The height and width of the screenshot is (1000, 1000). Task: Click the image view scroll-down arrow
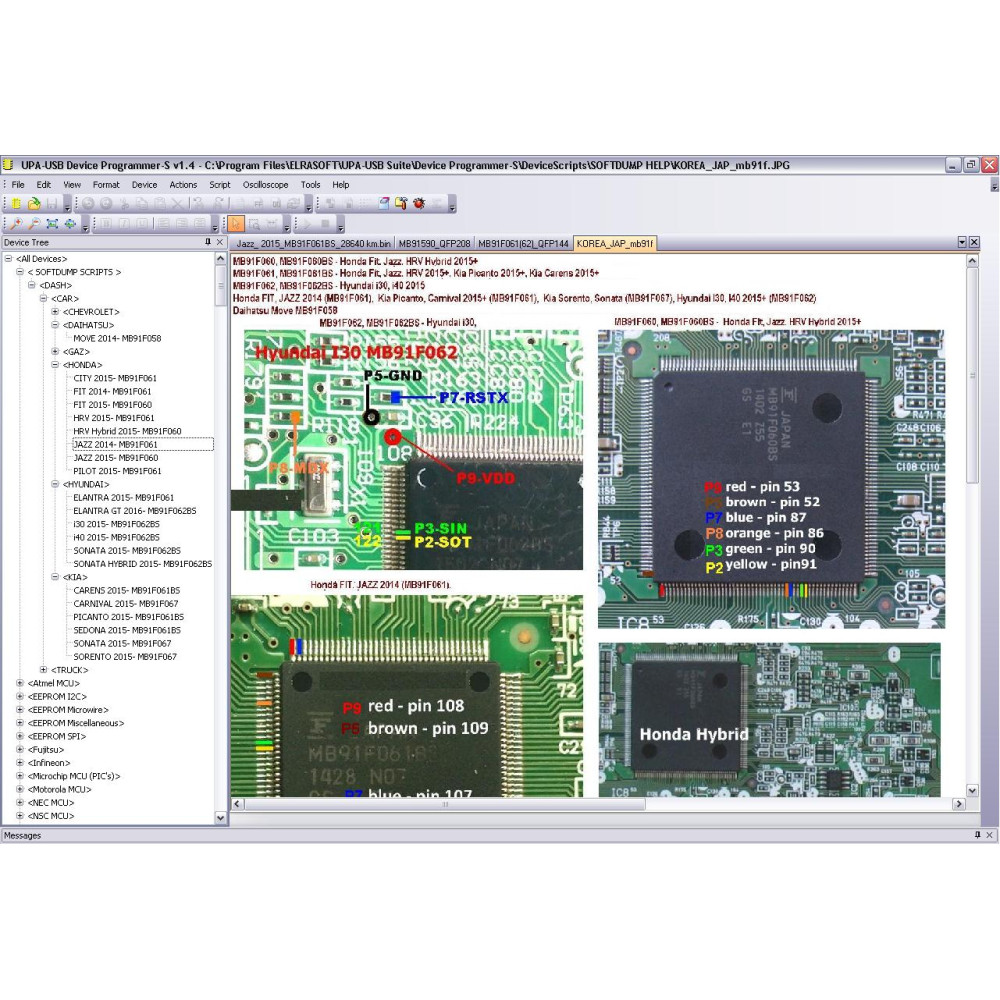[972, 791]
